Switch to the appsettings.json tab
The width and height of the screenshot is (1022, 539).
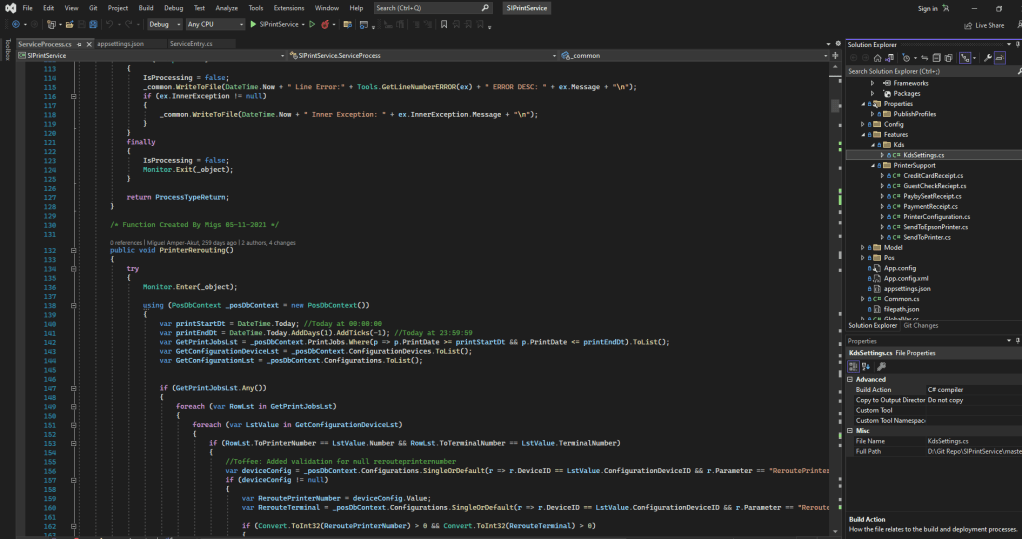tap(121, 44)
